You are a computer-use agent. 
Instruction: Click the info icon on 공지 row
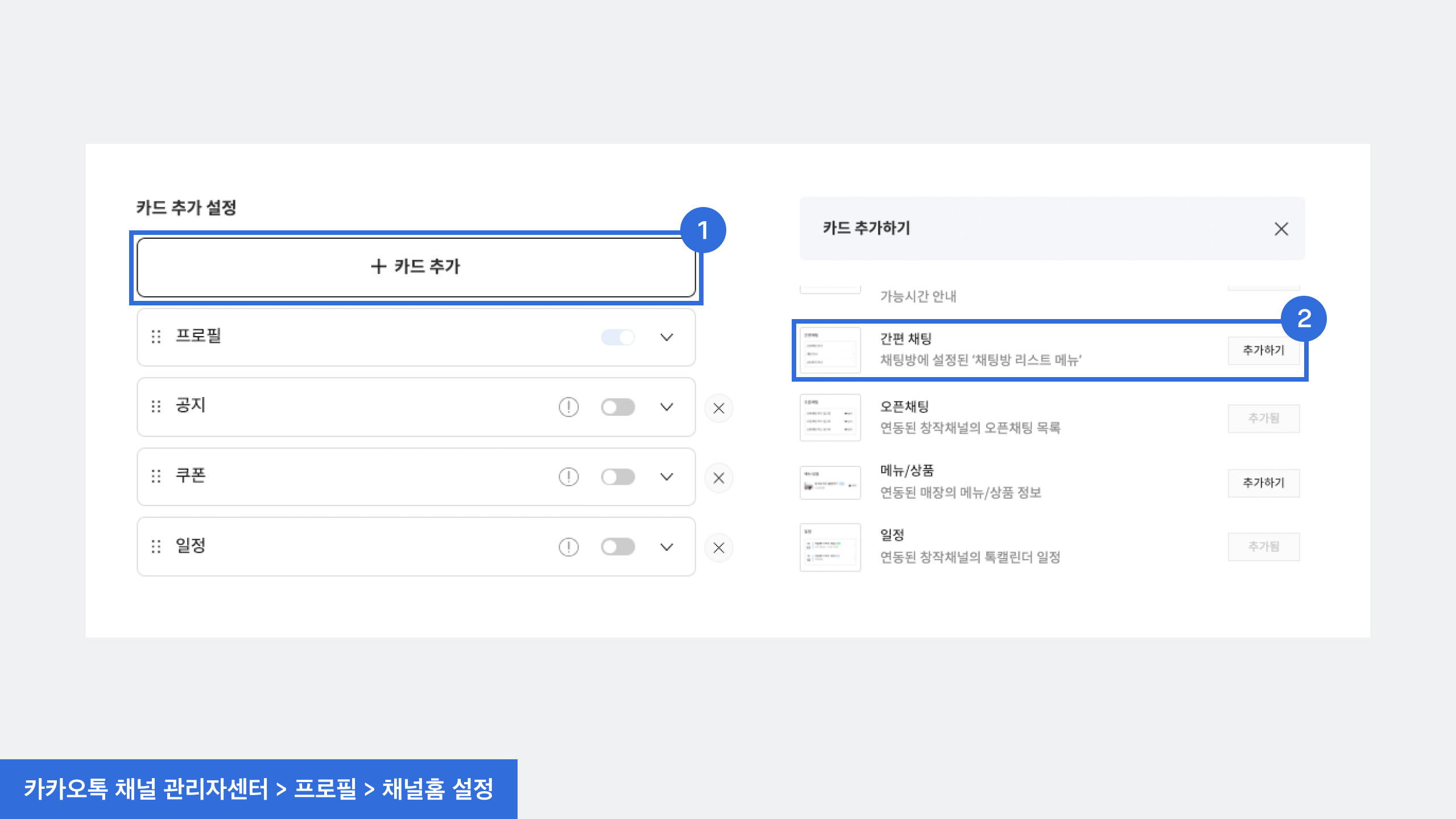[x=568, y=407]
